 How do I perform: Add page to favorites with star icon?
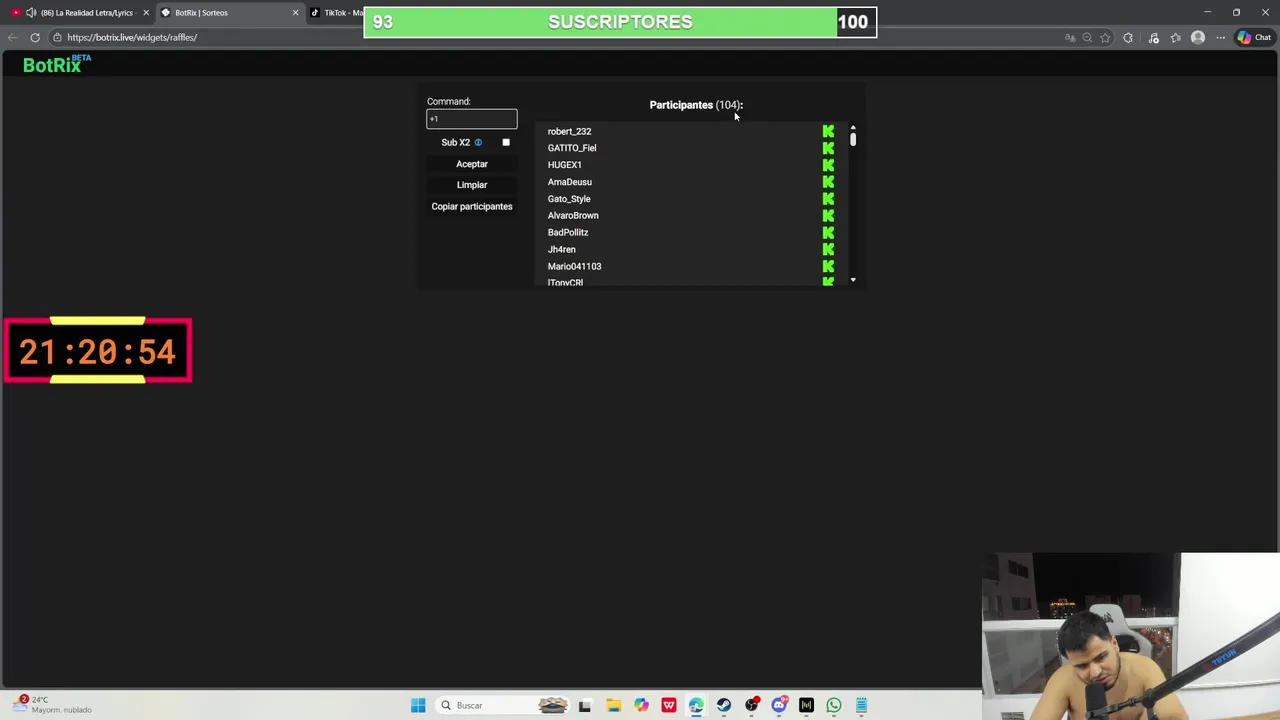tap(1105, 38)
